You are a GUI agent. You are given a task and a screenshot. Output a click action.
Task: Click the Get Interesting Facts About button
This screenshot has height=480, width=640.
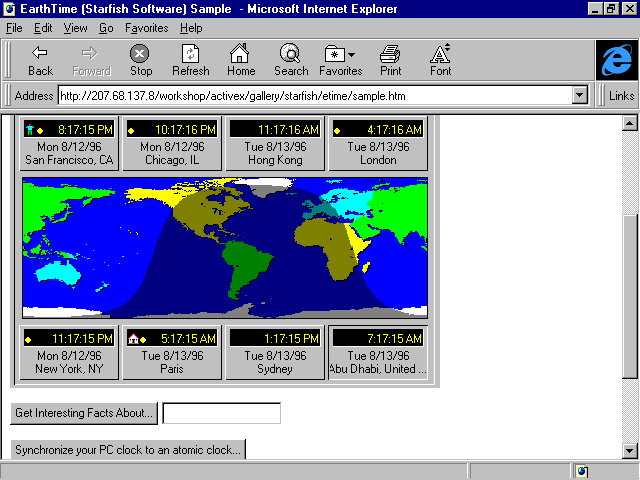click(84, 413)
